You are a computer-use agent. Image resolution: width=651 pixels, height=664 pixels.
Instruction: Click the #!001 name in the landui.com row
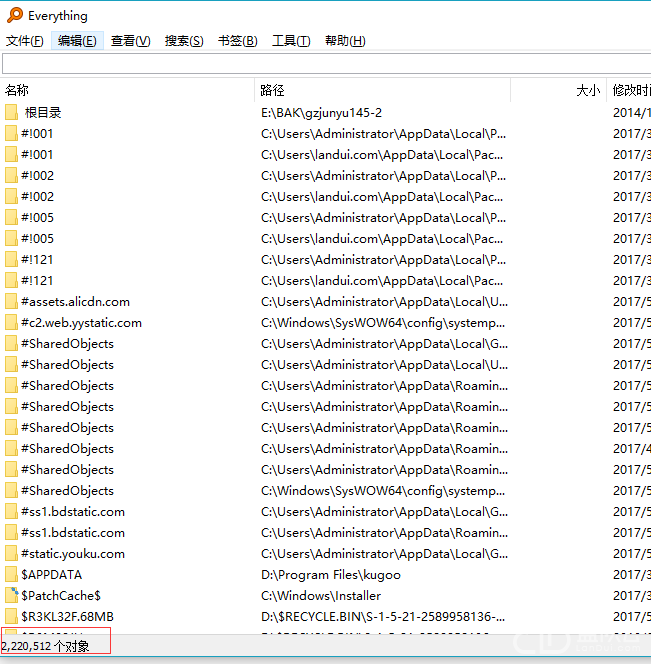(x=37, y=155)
